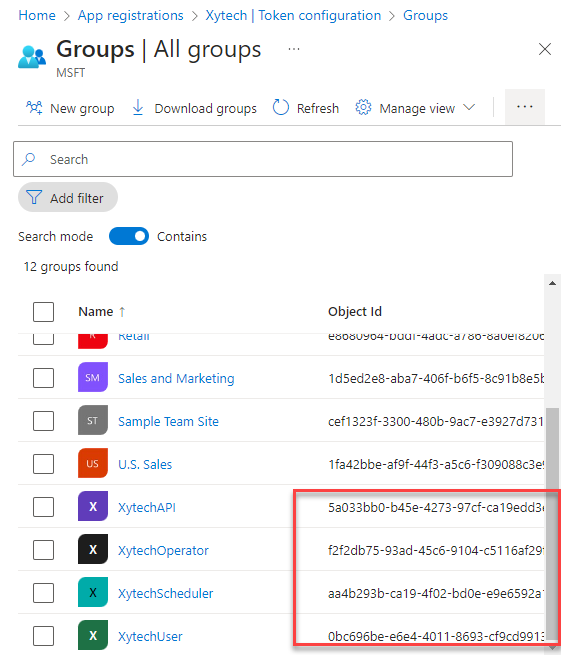The width and height of the screenshot is (561, 655).
Task: Open the XytechAPI group
Action: [147, 508]
